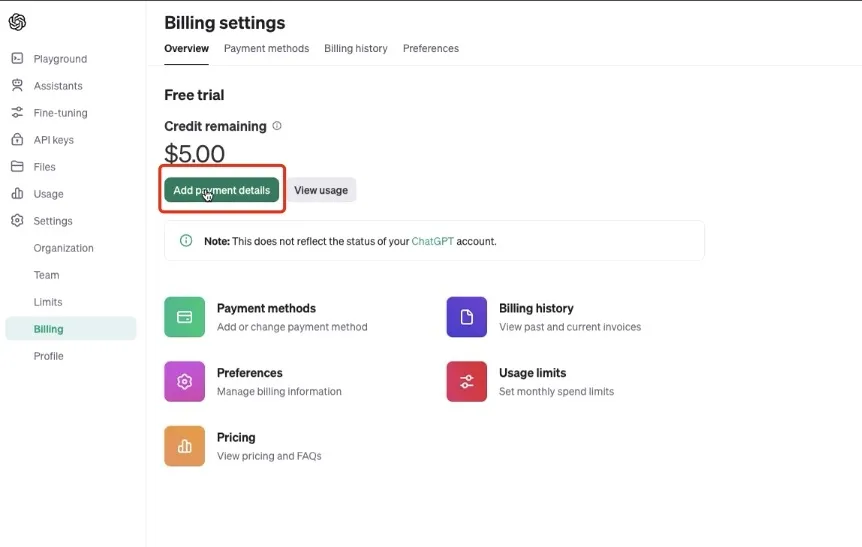862x547 pixels.
Task: Open Playground from the sidebar
Action: [x=60, y=59]
